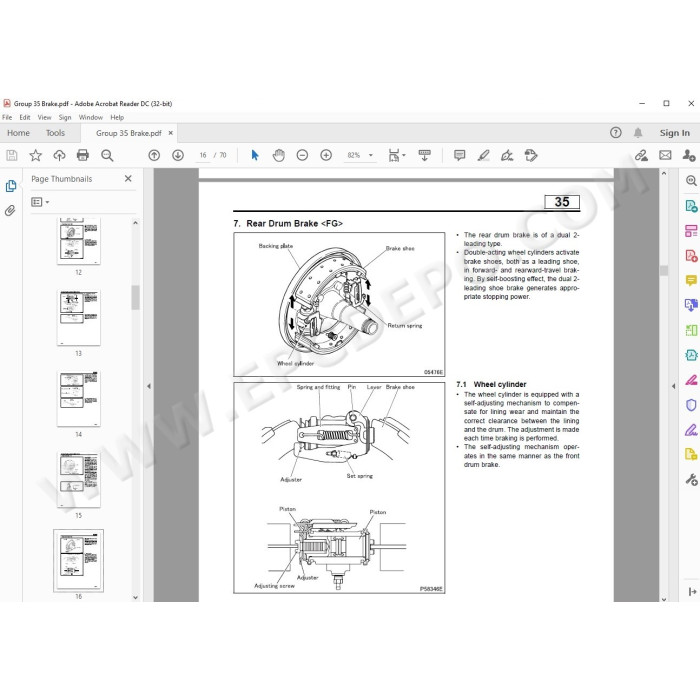
Task: Open the fit page options tool
Action: pyautogui.click(x=396, y=155)
